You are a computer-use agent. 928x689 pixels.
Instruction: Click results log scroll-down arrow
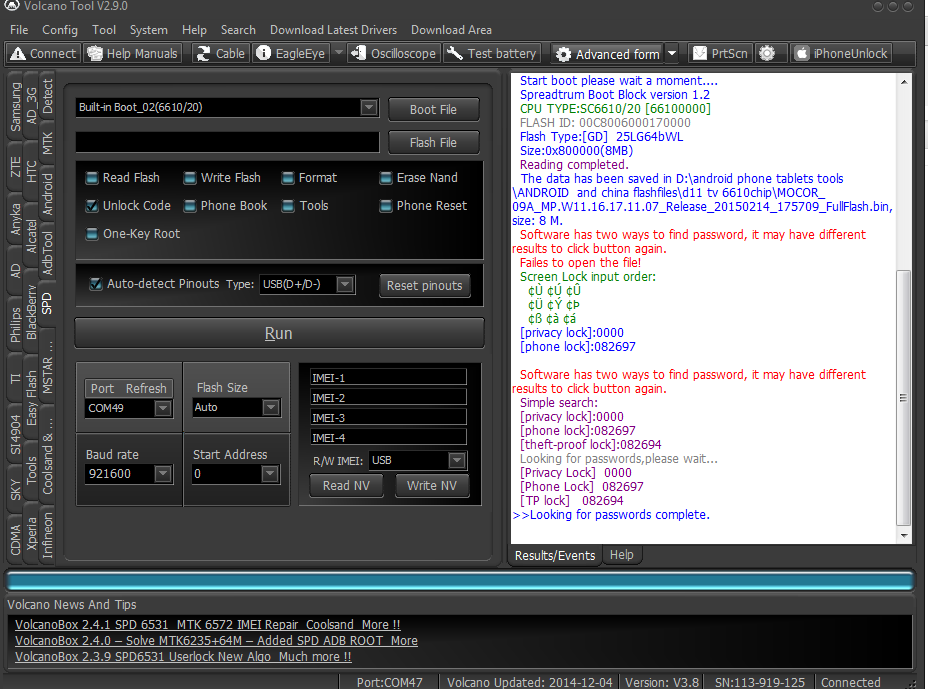pyautogui.click(x=904, y=535)
